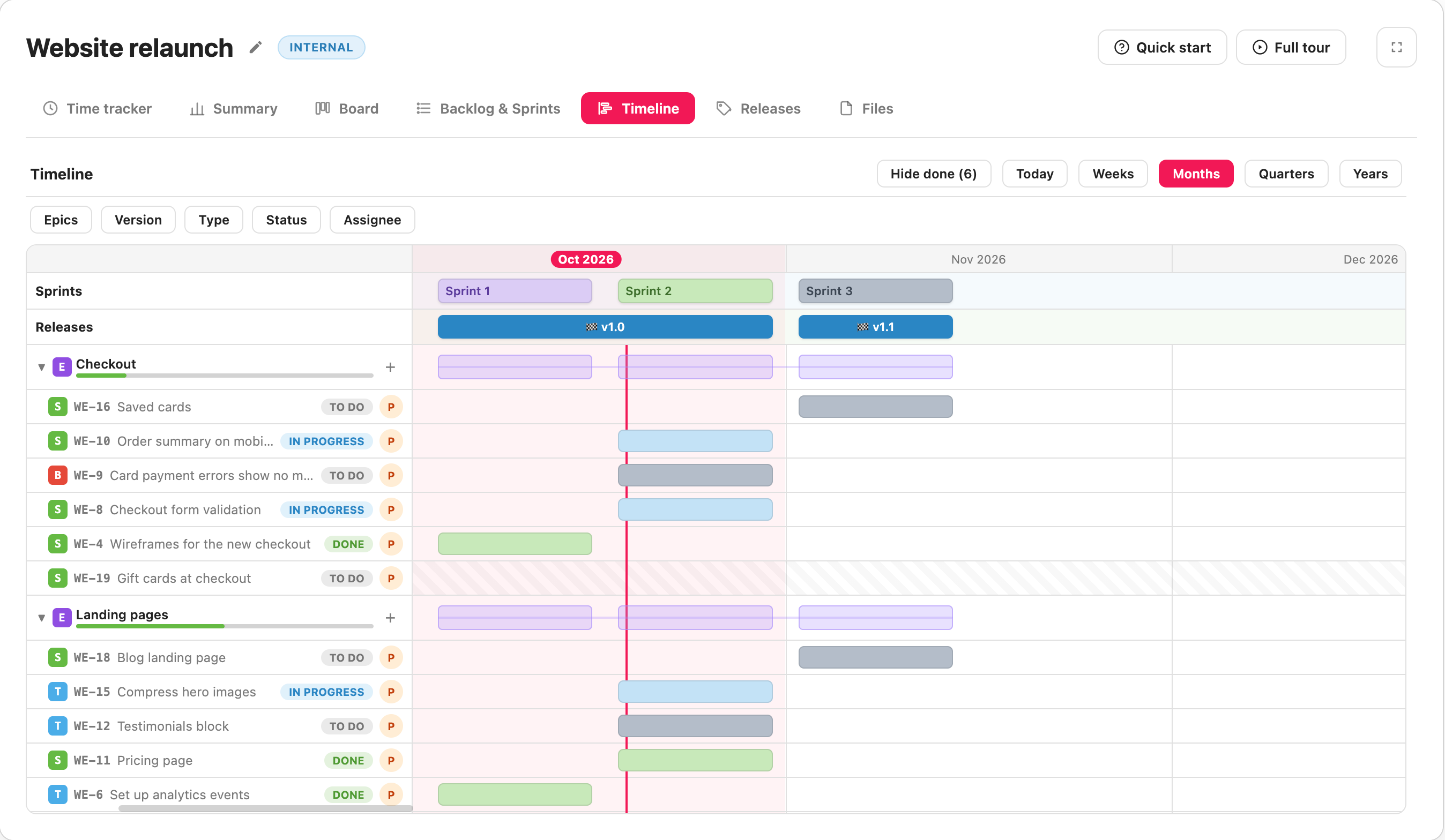The width and height of the screenshot is (1445, 840).
Task: Click the Quick start button
Action: 1162,47
